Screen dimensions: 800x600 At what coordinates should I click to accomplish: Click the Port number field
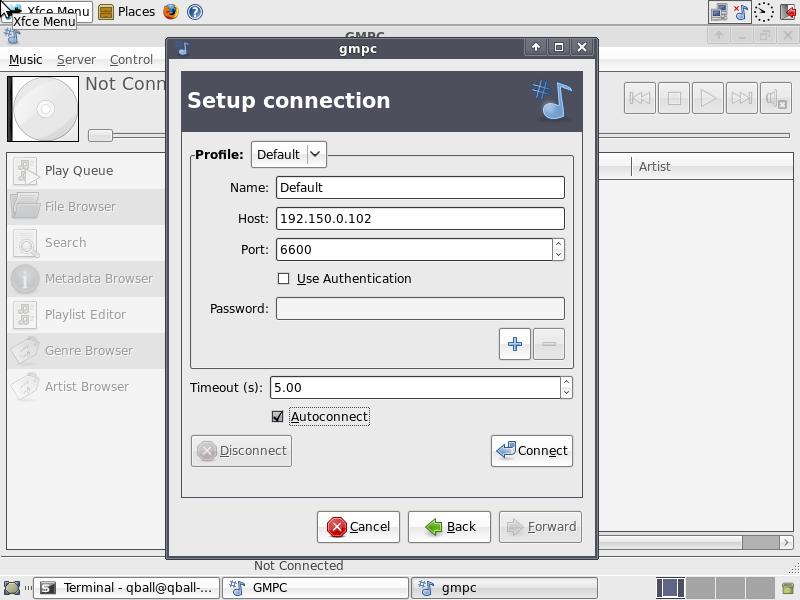pos(414,249)
